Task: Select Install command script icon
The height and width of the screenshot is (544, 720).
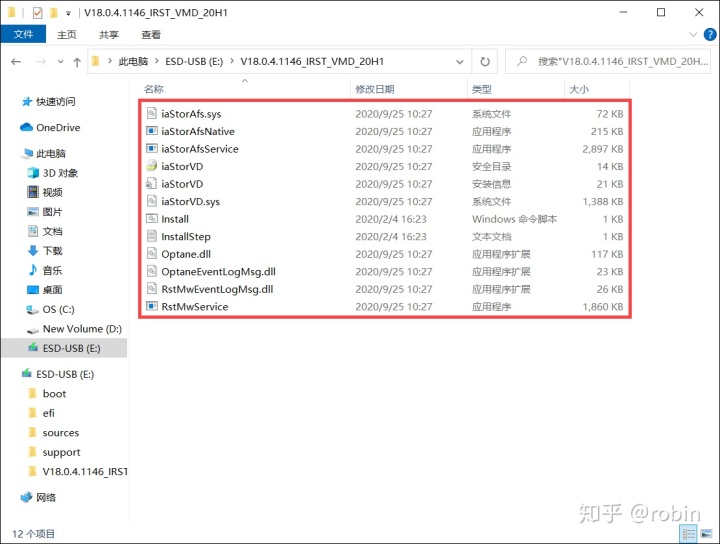Action: pyautogui.click(x=152, y=219)
